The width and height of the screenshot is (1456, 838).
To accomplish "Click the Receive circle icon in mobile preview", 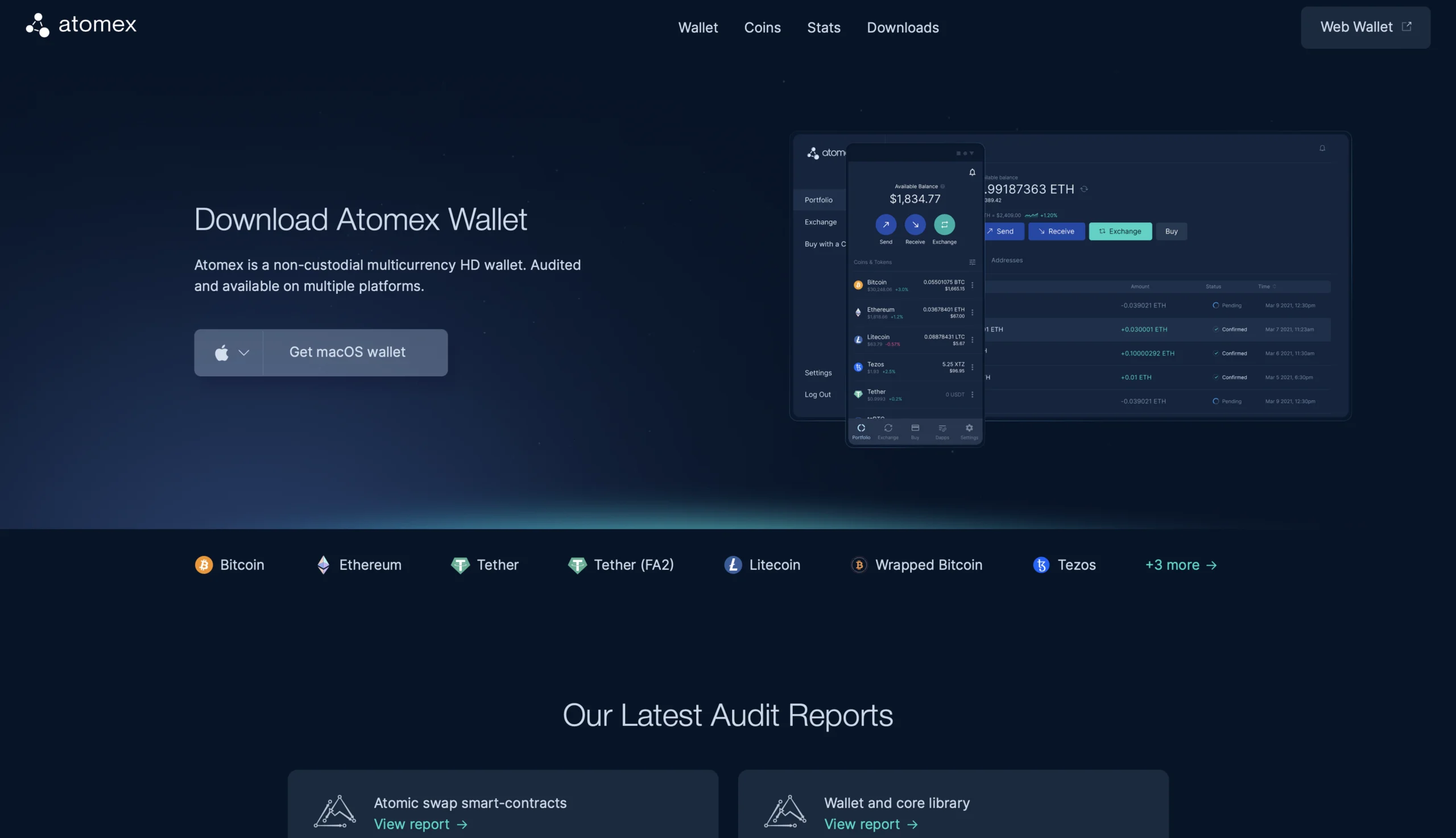I will coord(915,225).
